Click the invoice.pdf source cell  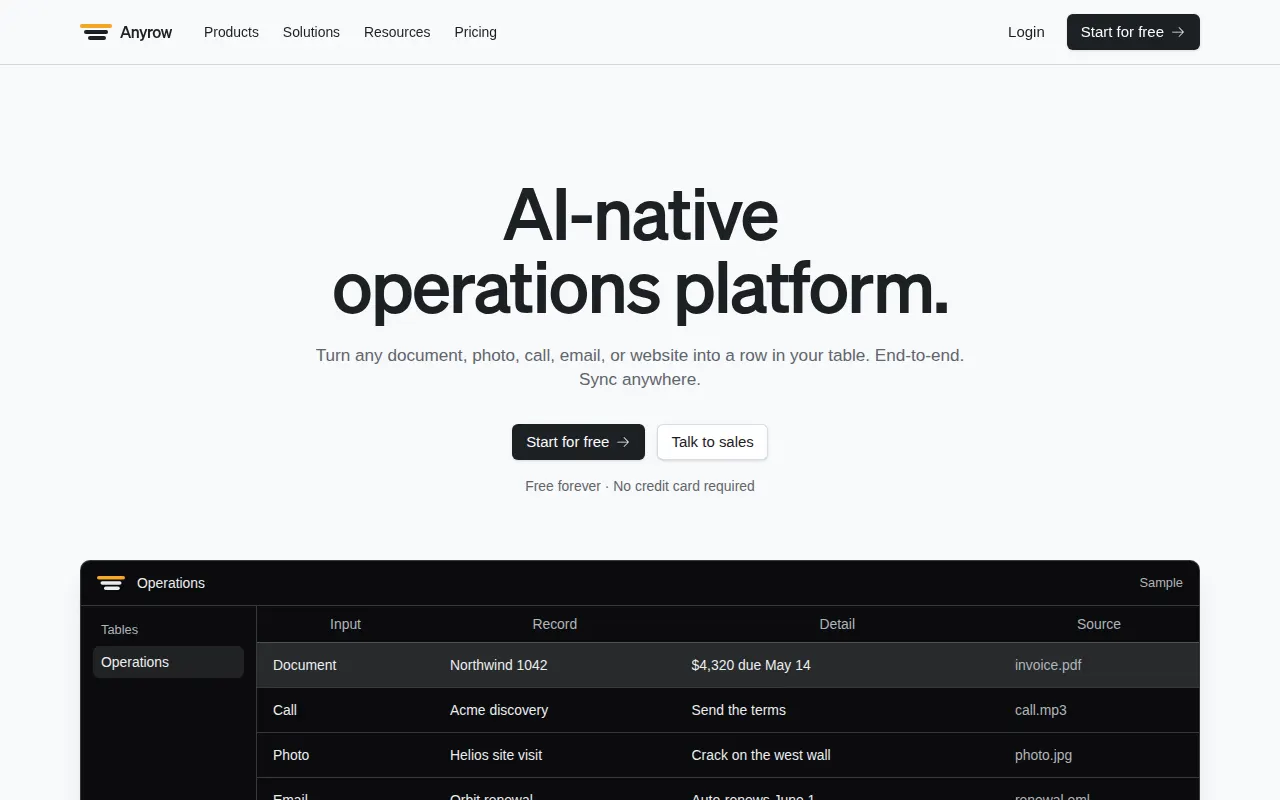pos(1099,665)
